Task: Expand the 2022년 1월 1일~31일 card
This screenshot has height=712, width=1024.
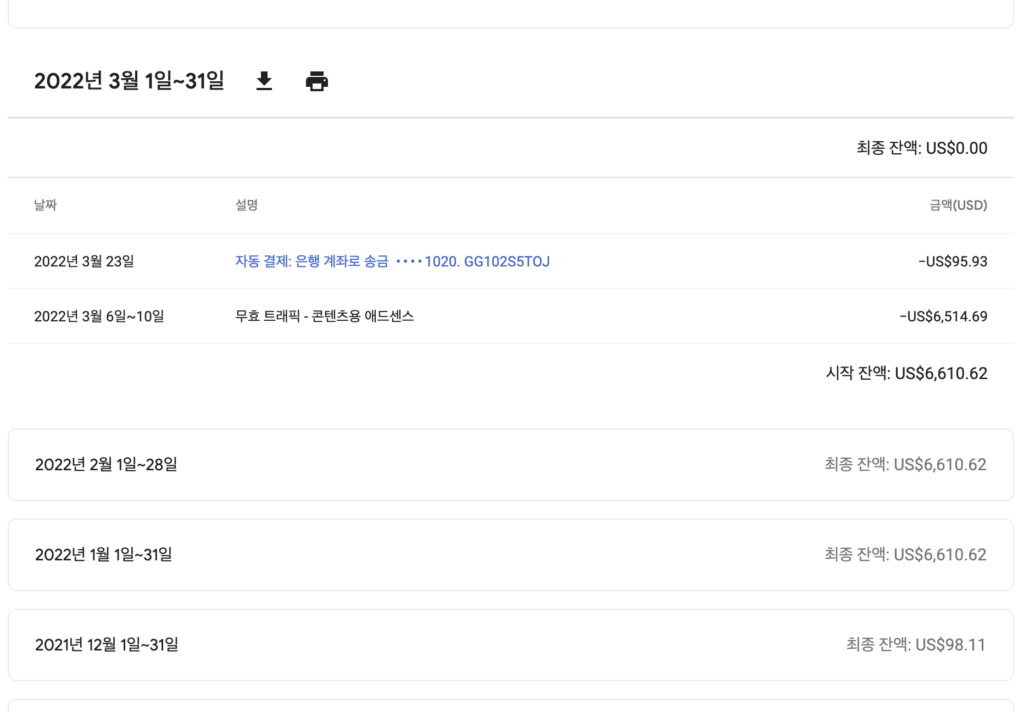Action: pyautogui.click(x=103, y=554)
